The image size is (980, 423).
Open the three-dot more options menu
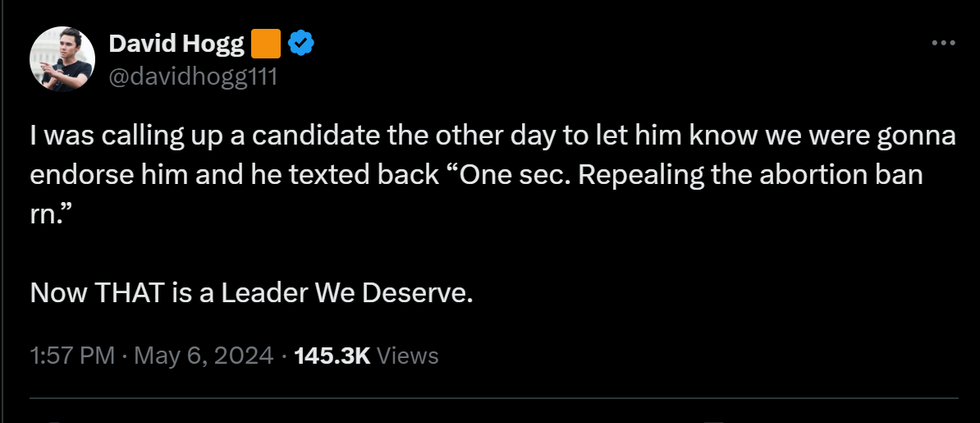[x=943, y=43]
